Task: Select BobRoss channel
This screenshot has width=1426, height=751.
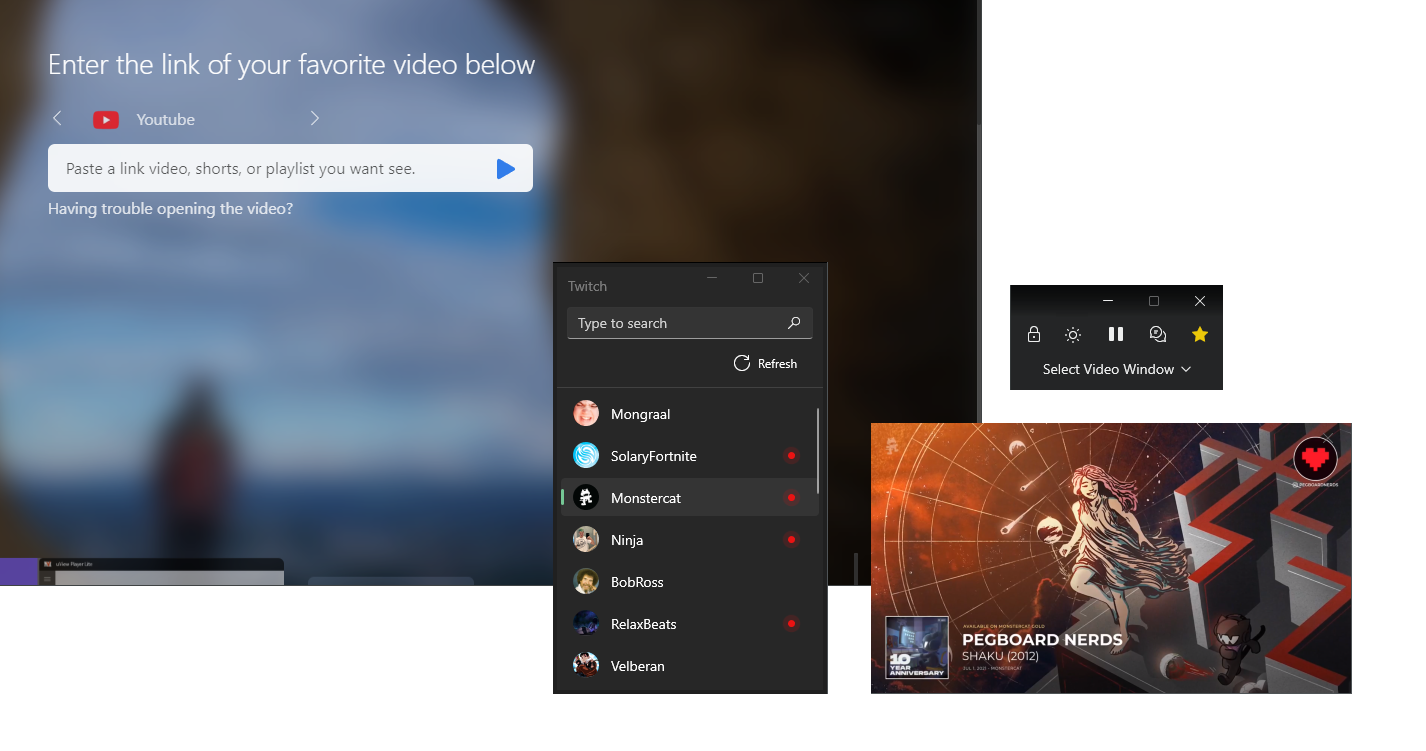Action: [690, 582]
